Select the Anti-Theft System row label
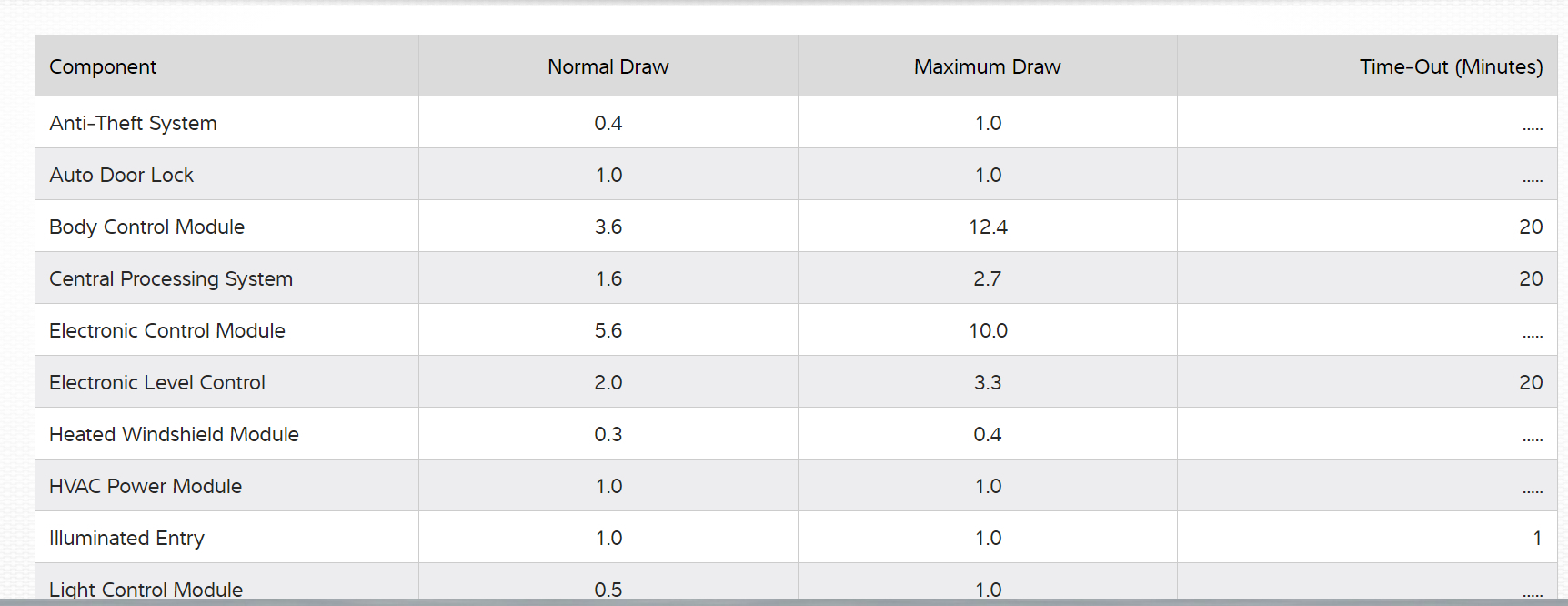 [133, 123]
